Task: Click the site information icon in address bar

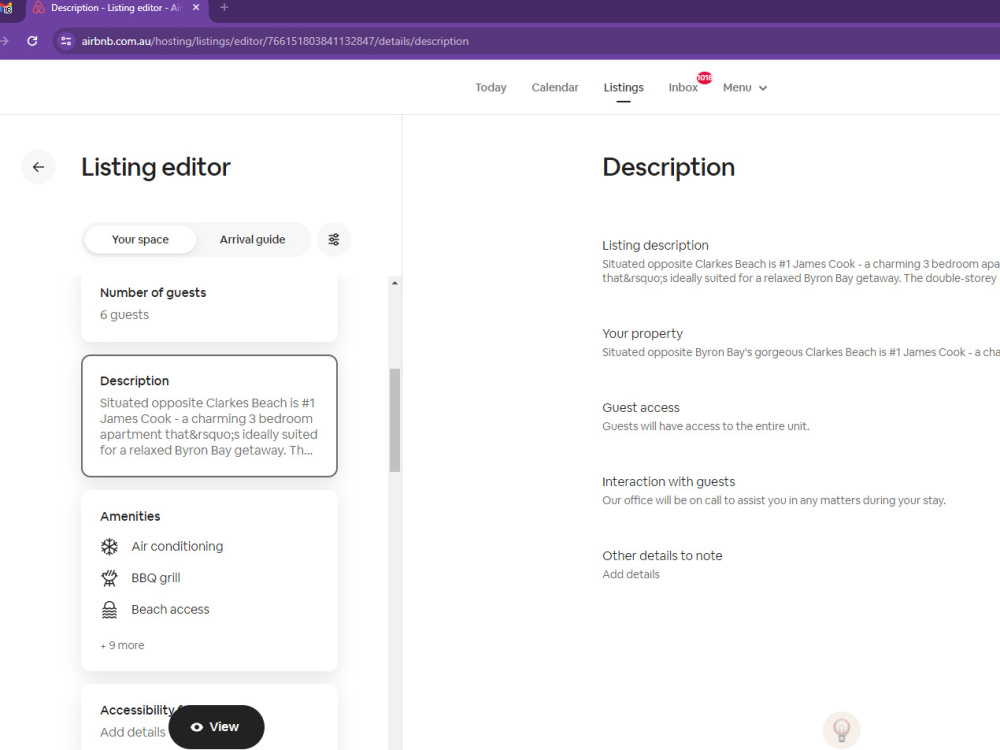Action: click(x=66, y=41)
